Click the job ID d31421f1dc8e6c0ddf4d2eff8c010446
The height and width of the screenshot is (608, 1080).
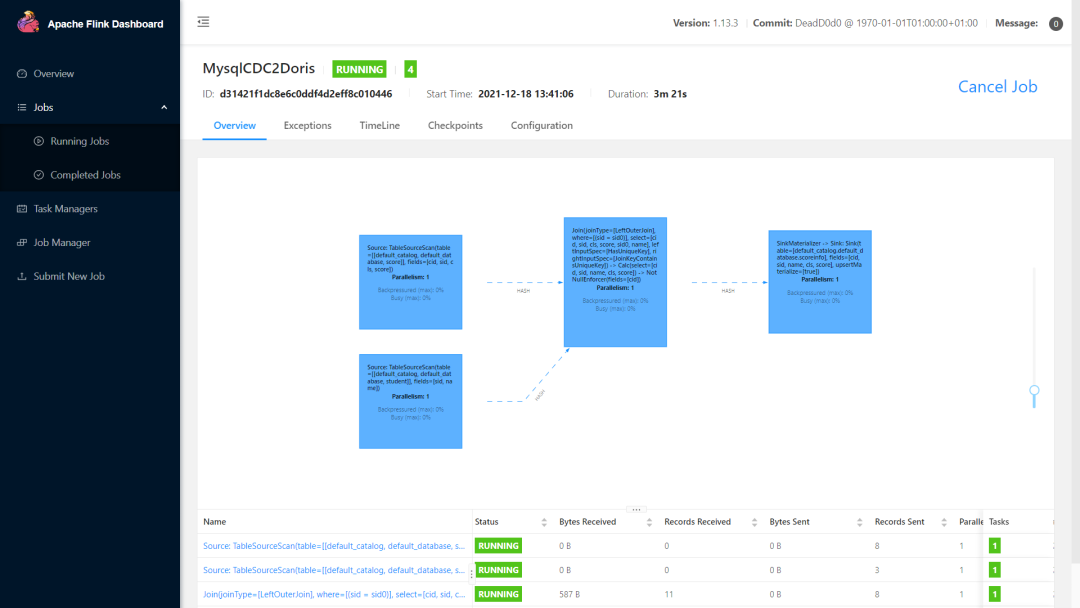click(306, 94)
